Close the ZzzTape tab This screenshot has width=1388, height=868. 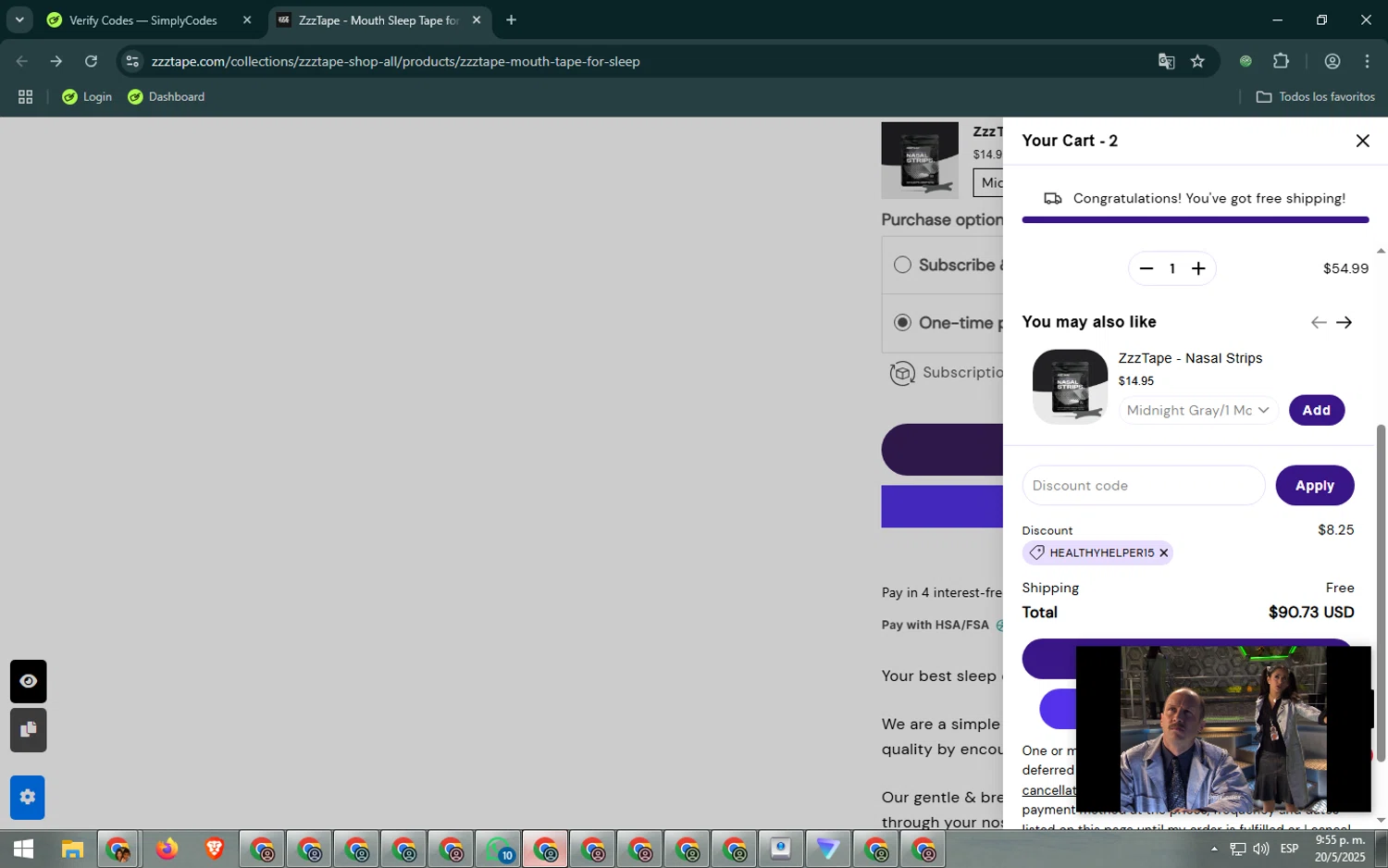tap(476, 20)
